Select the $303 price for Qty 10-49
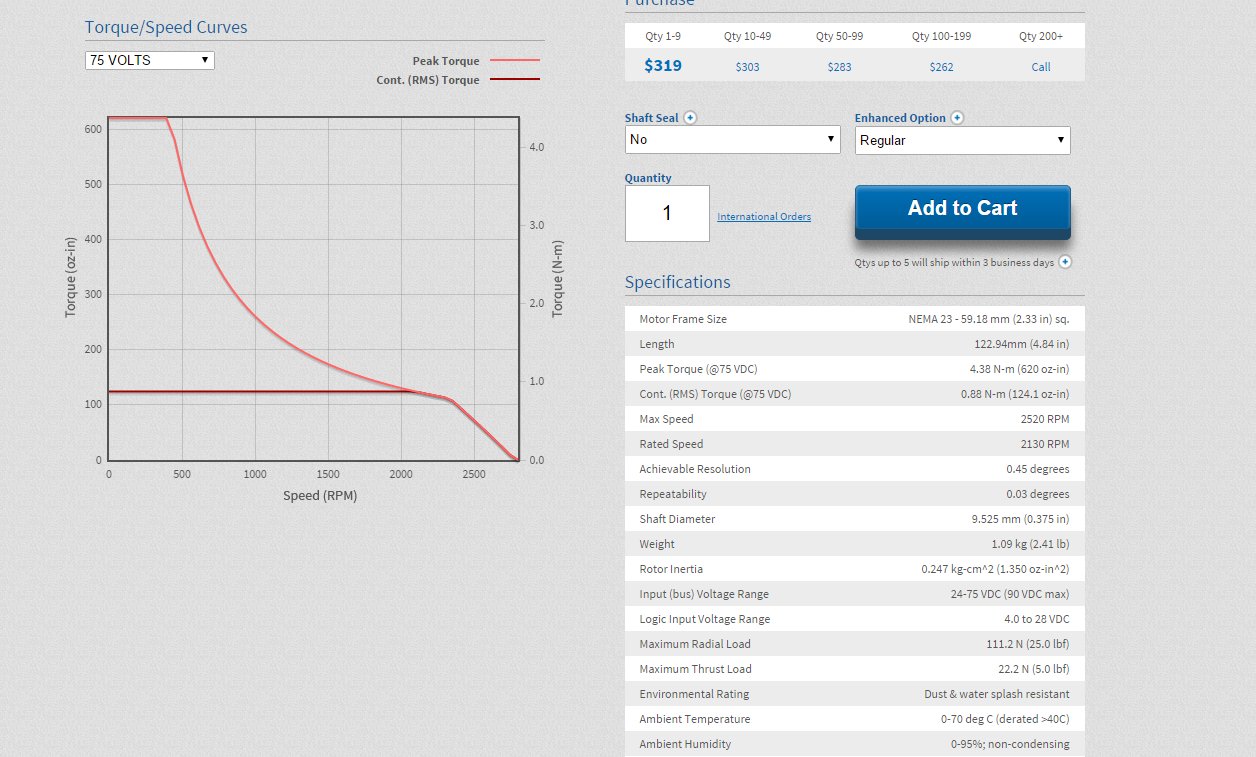The height and width of the screenshot is (757, 1256). click(747, 67)
